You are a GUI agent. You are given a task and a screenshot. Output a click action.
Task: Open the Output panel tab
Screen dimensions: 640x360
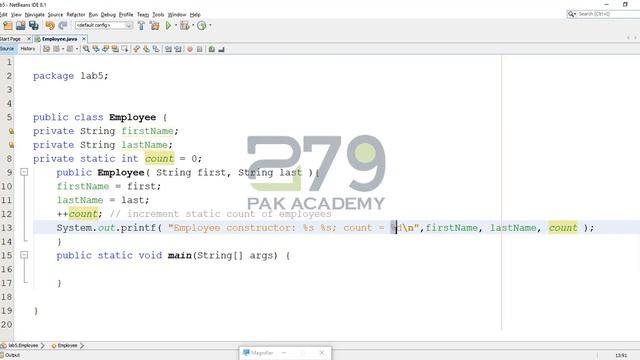10,355
